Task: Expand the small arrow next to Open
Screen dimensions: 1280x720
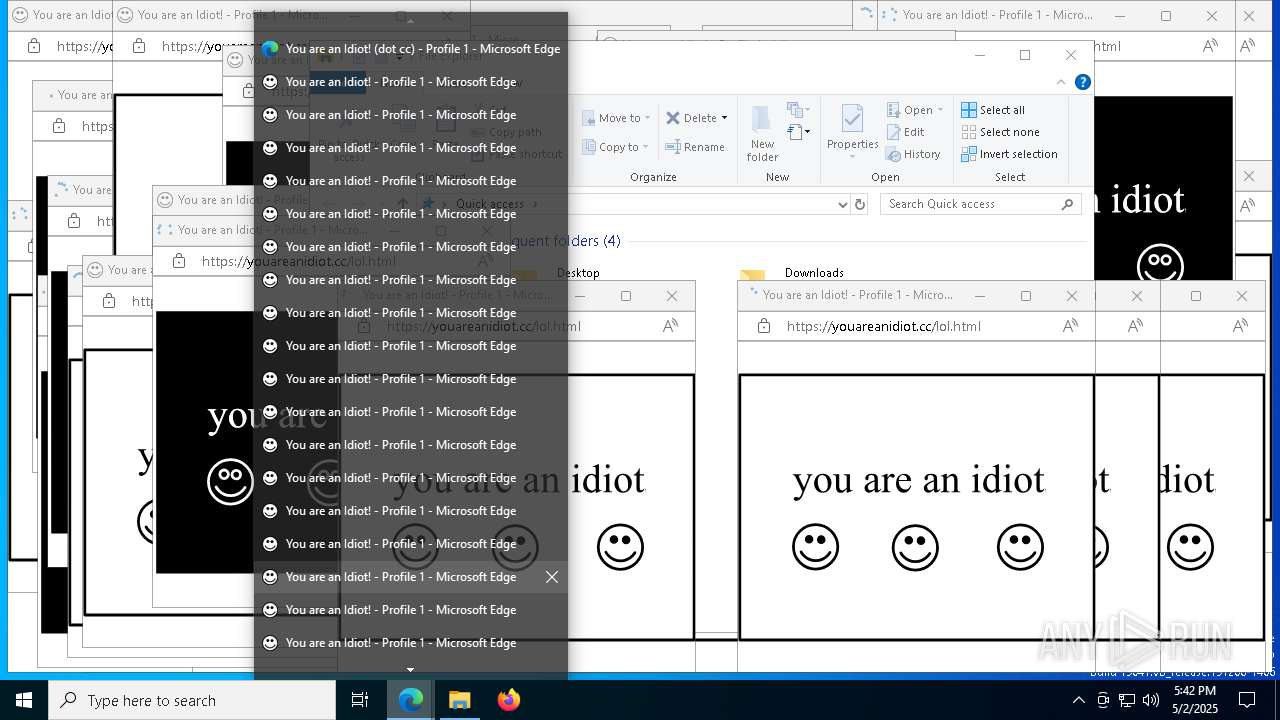Action: click(x=941, y=110)
